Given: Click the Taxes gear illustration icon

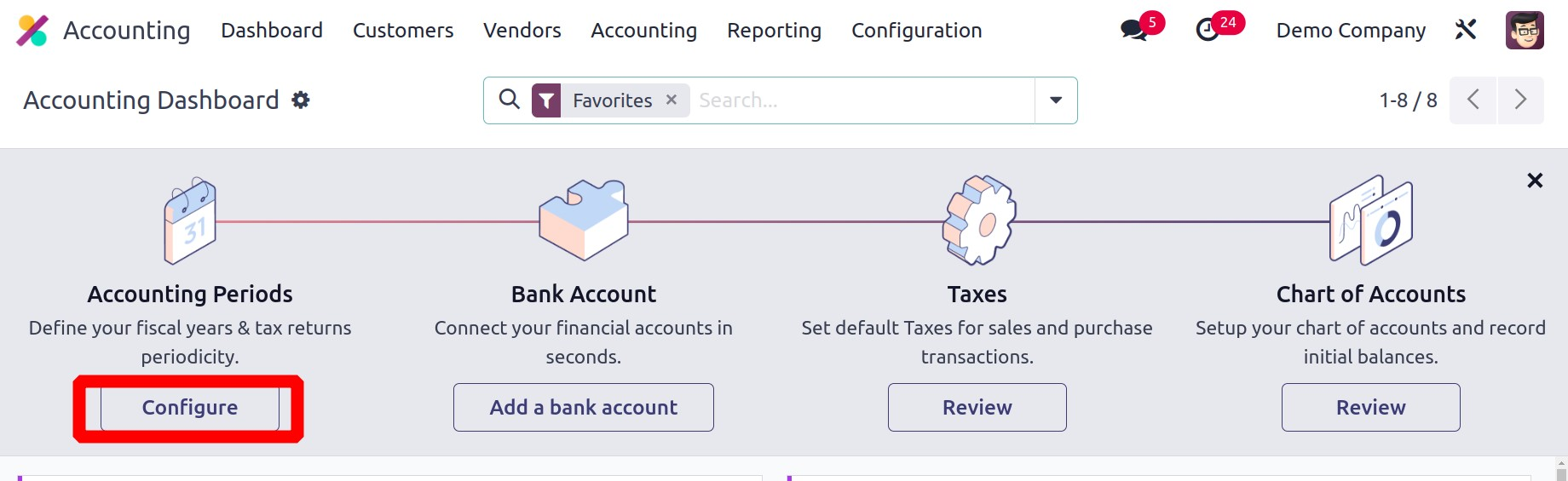Looking at the screenshot, I should coord(978,220).
